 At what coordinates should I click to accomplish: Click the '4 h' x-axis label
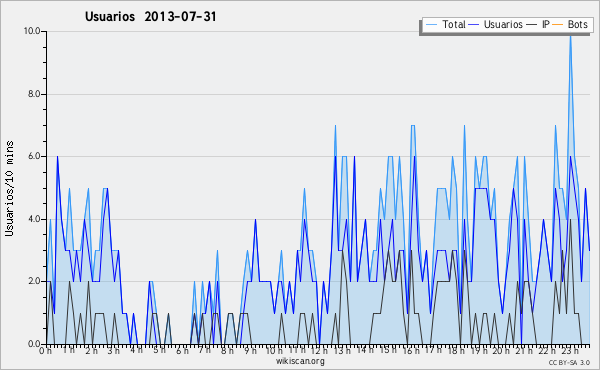[136, 350]
